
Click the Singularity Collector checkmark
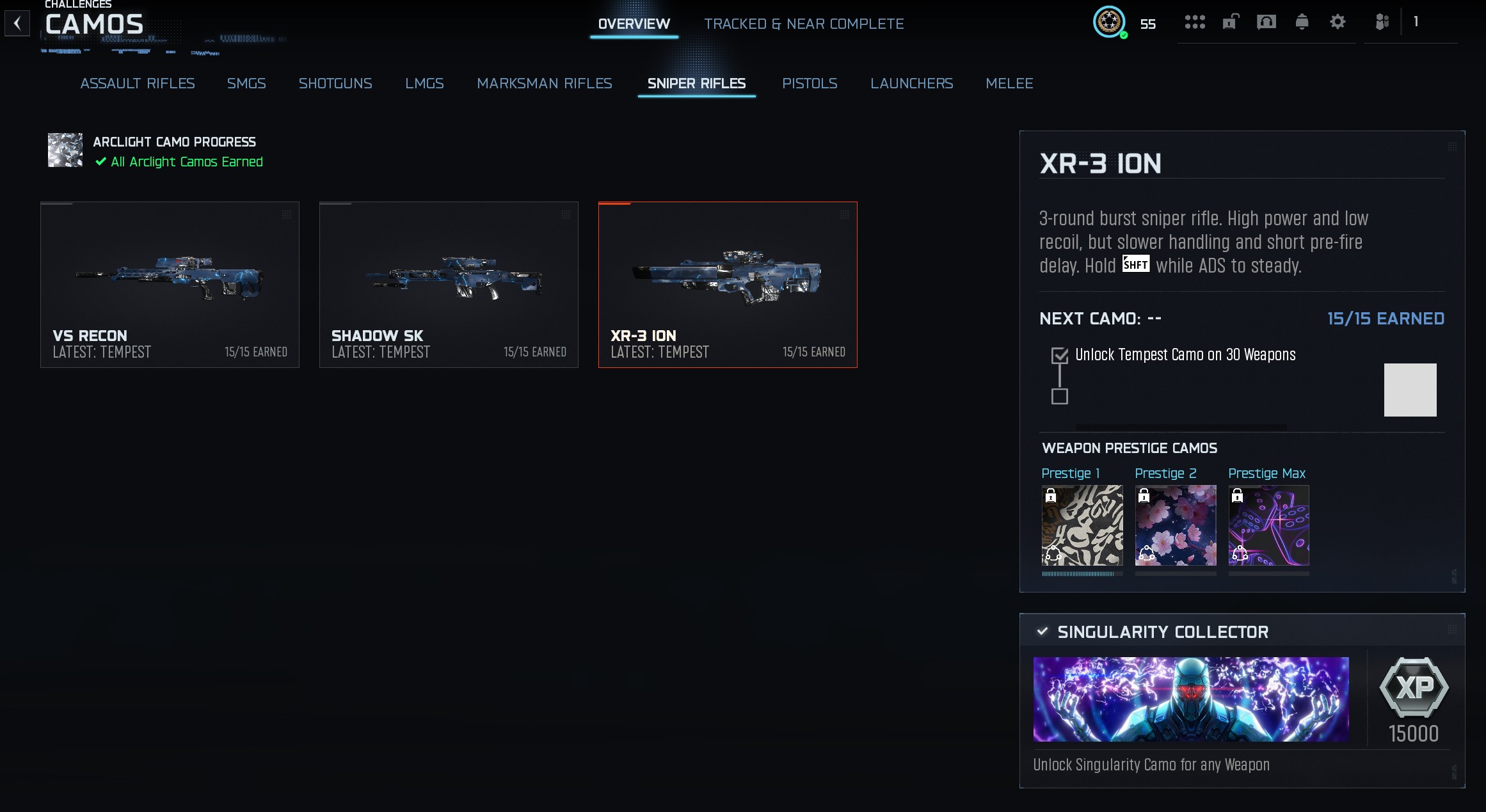pyautogui.click(x=1043, y=632)
